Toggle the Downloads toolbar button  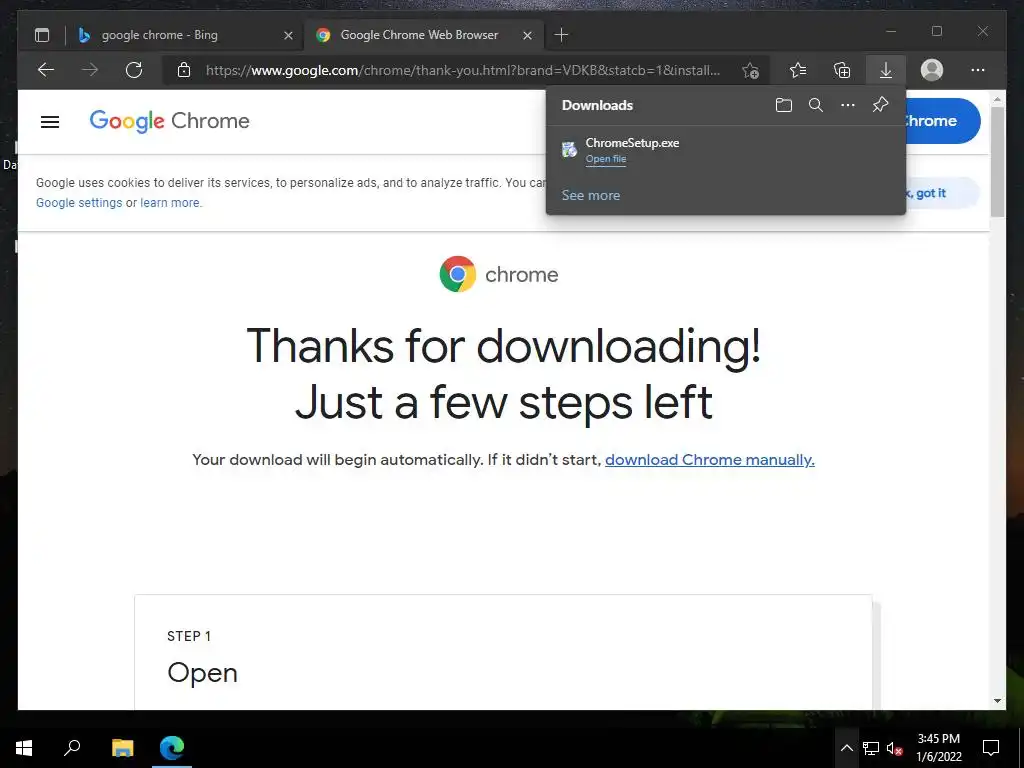pyautogui.click(x=886, y=70)
